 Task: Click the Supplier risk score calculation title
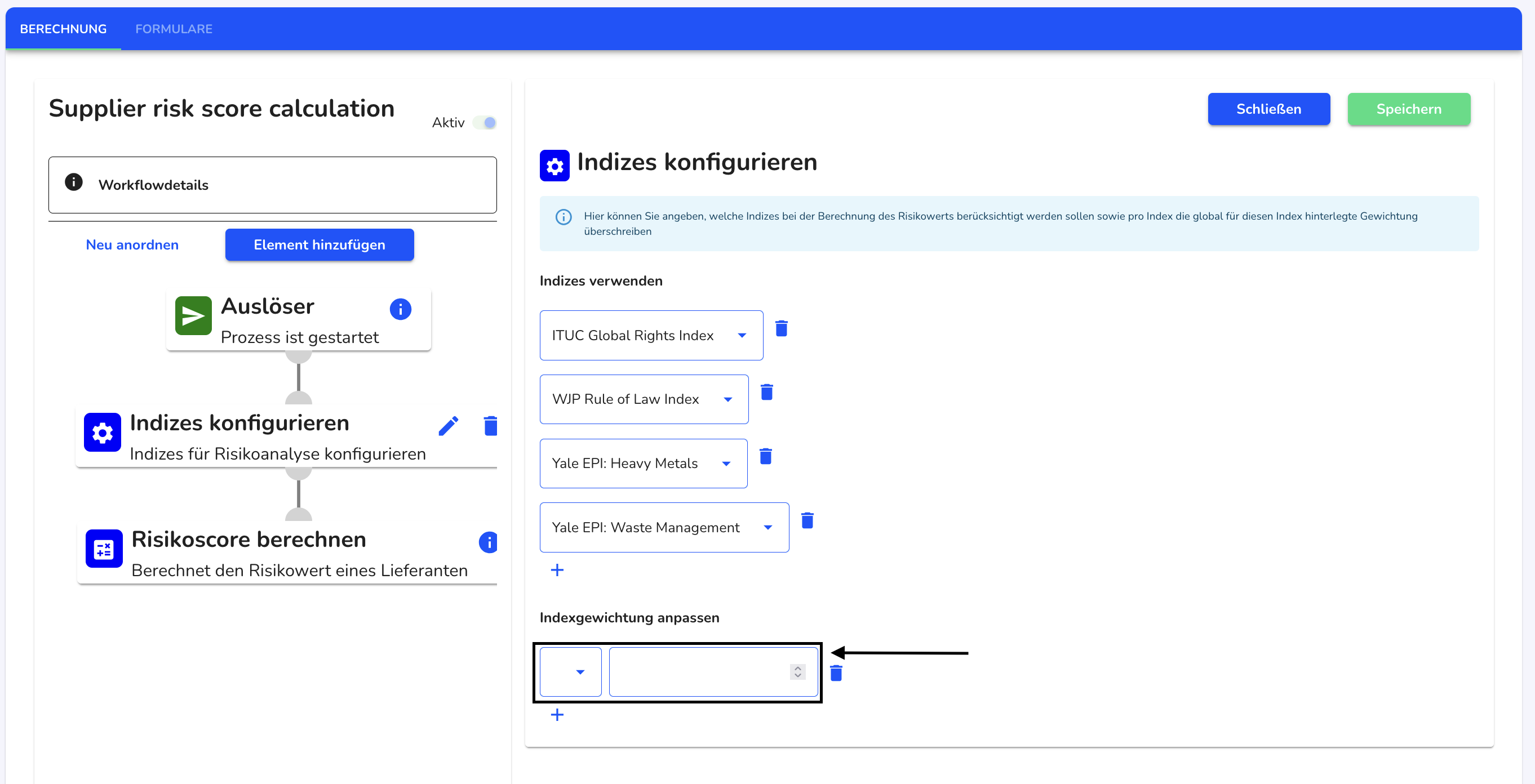point(221,109)
